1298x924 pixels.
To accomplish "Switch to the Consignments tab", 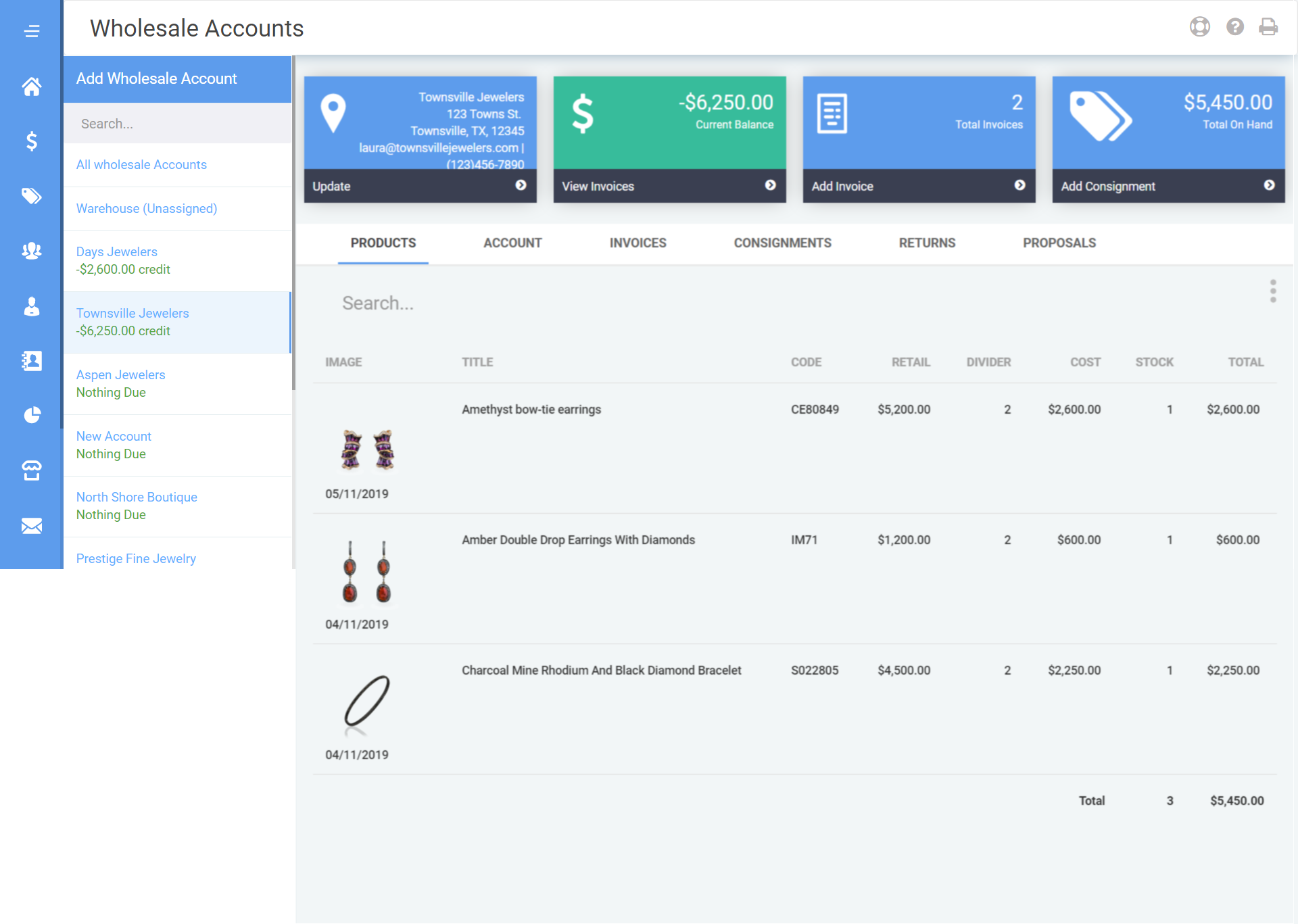I will point(782,243).
